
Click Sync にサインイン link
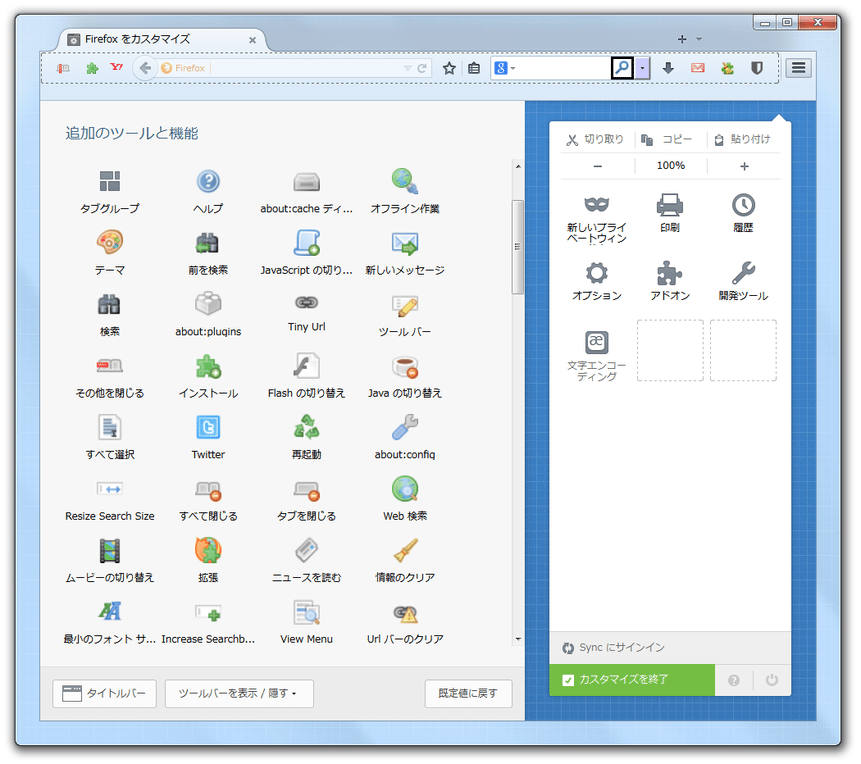(614, 648)
